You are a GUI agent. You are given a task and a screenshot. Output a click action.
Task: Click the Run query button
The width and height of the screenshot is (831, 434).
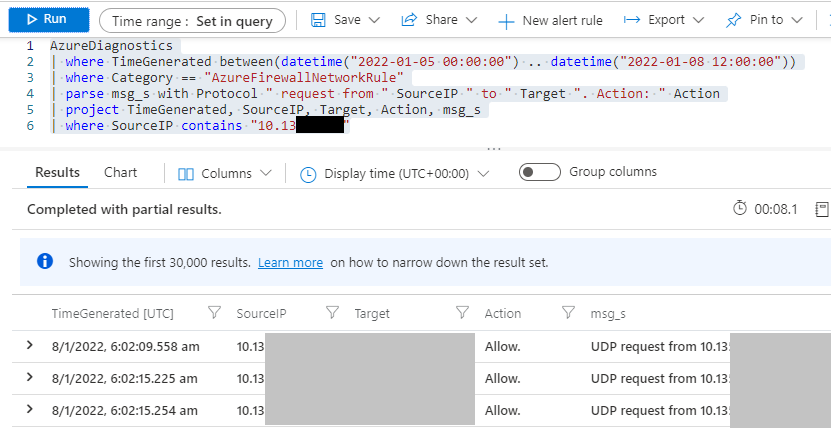tap(46, 20)
